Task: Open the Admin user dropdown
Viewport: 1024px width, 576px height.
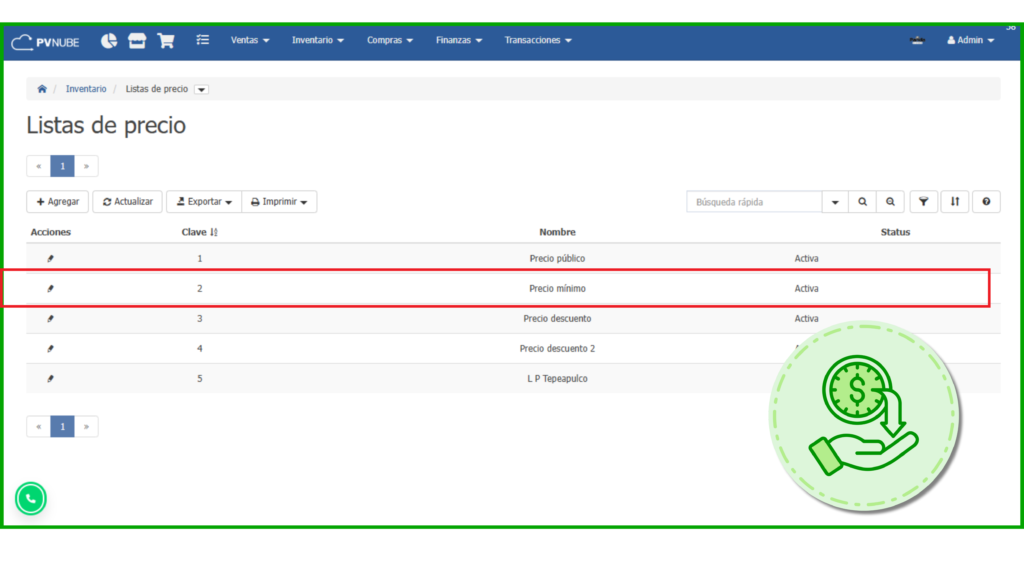Action: point(970,41)
